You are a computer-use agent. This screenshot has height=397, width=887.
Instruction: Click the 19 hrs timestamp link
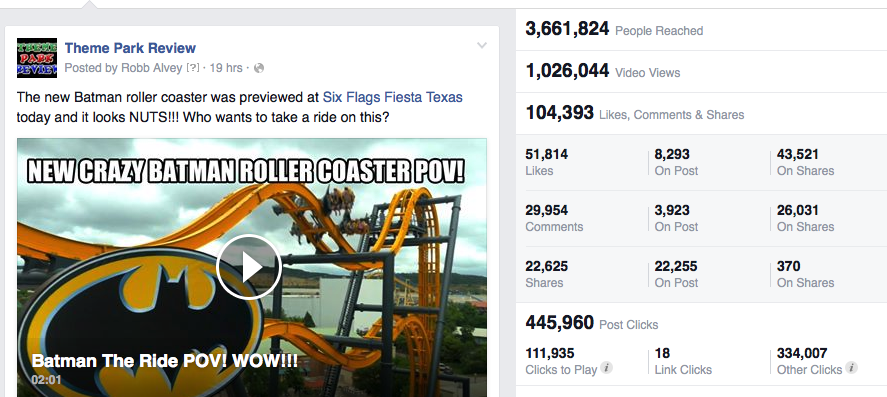pyautogui.click(x=226, y=68)
